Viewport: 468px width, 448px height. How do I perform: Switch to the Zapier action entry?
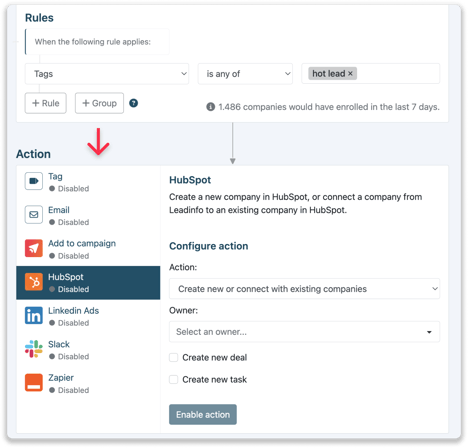point(88,383)
